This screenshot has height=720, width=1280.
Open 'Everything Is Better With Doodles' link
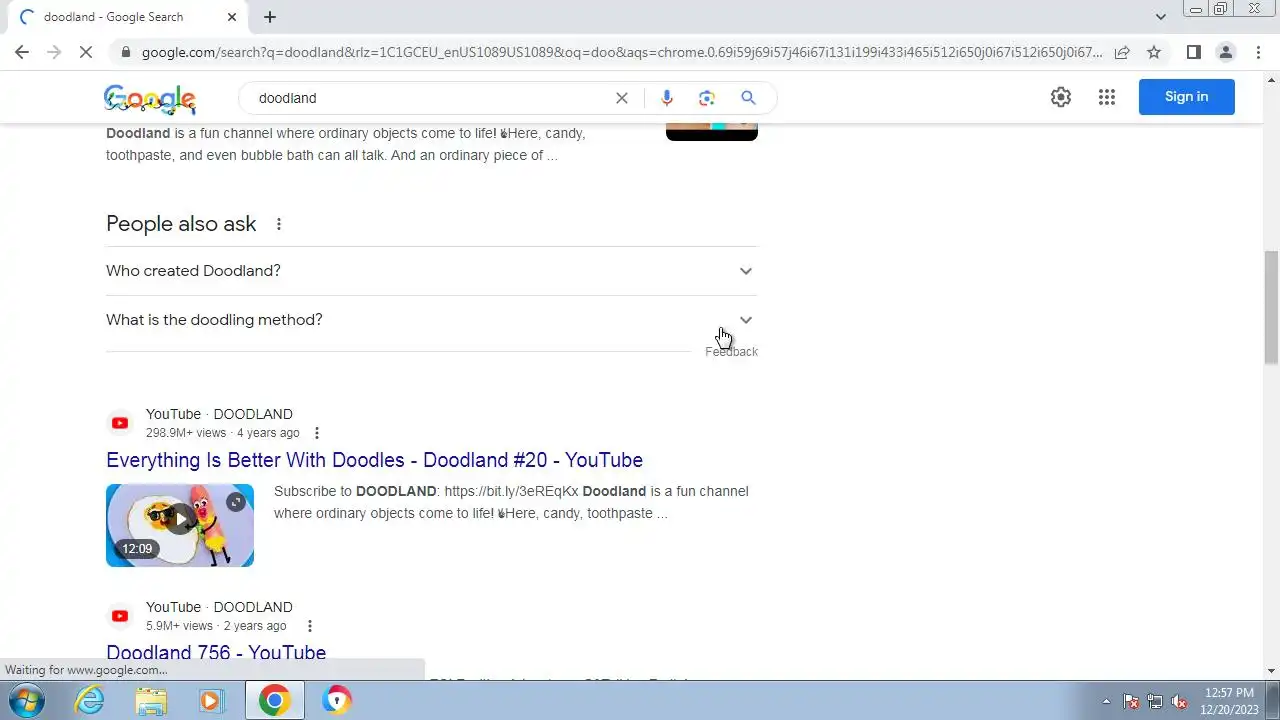click(x=374, y=460)
